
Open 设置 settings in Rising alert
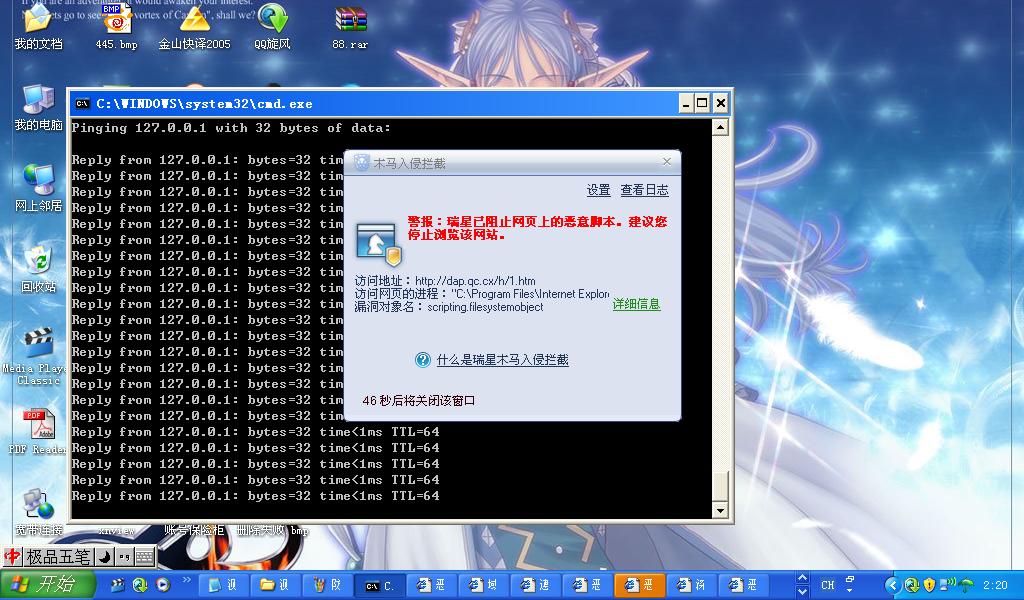(x=598, y=190)
